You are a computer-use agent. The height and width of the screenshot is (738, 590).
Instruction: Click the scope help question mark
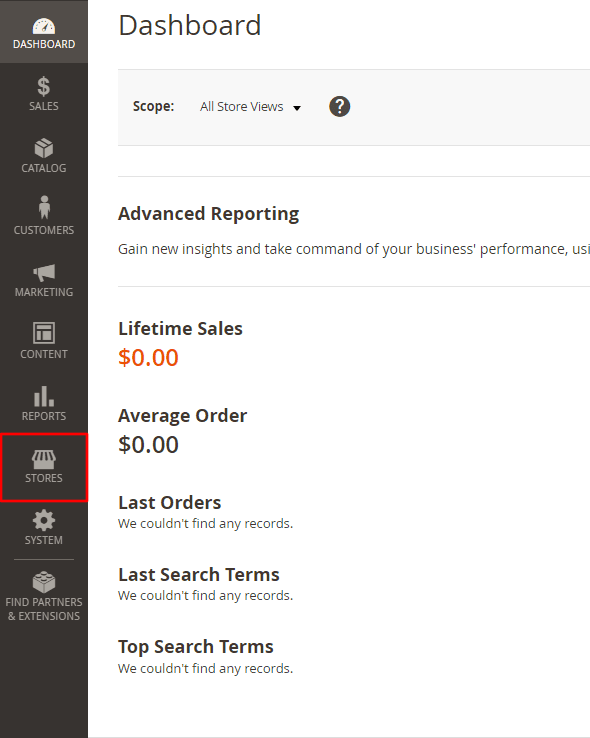(x=339, y=106)
